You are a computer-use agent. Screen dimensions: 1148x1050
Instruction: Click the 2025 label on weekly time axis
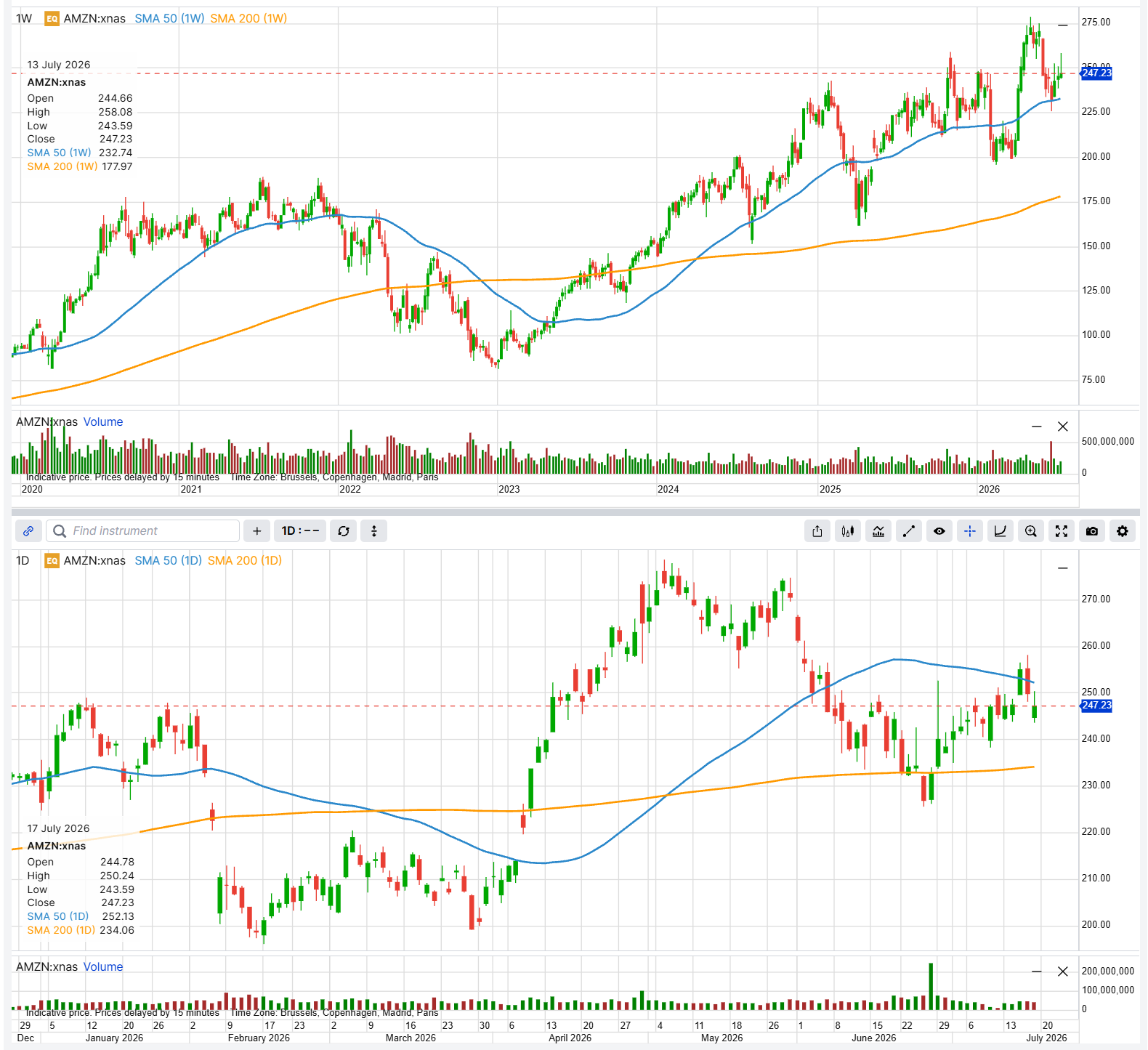coord(830,490)
